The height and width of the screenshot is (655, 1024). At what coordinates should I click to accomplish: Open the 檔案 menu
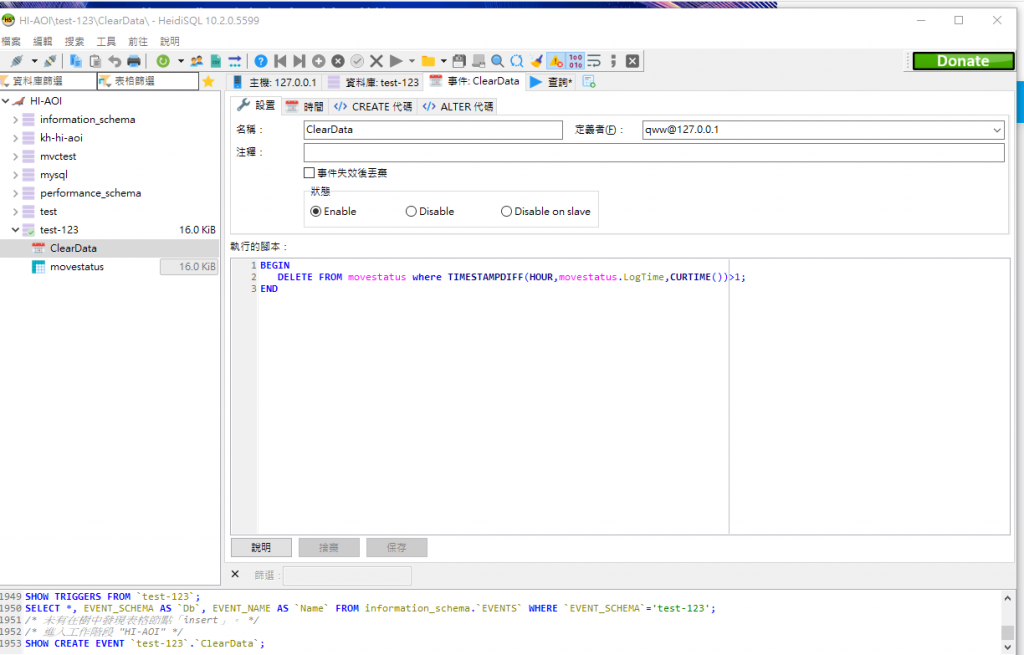(x=11, y=41)
